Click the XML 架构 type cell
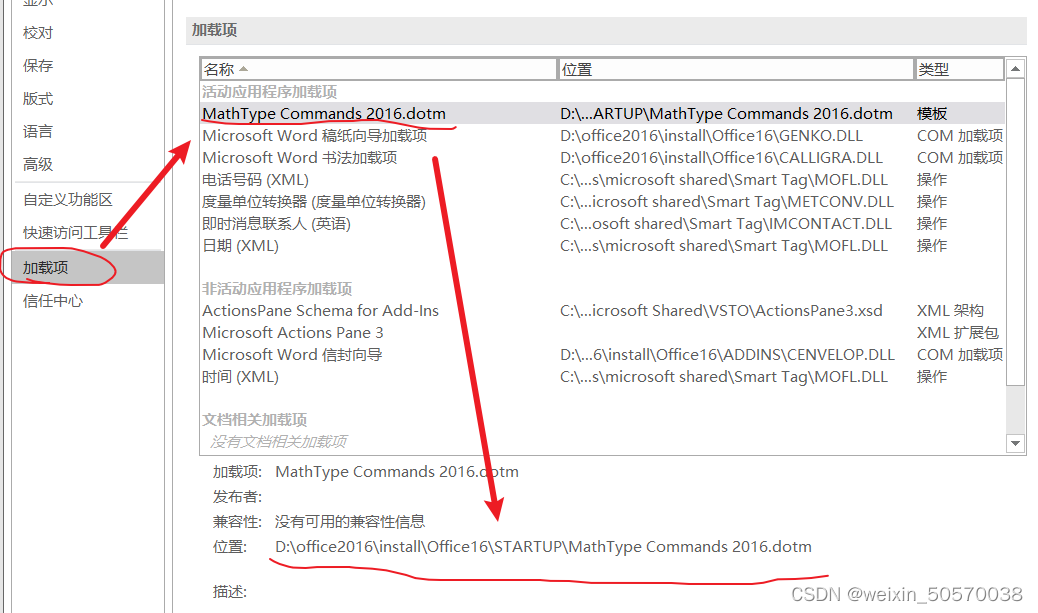Viewport: 1038px width, 613px height. pyautogui.click(x=950, y=310)
